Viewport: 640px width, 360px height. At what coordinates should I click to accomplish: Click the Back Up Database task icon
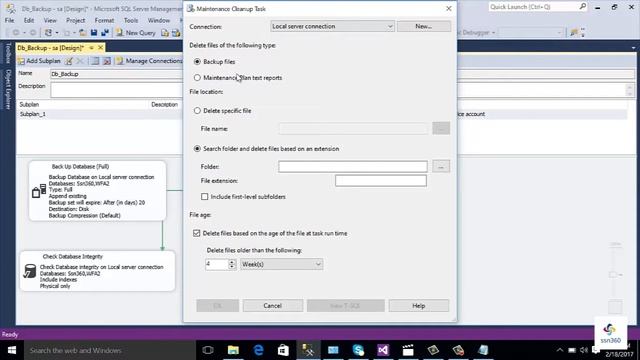click(x=39, y=191)
